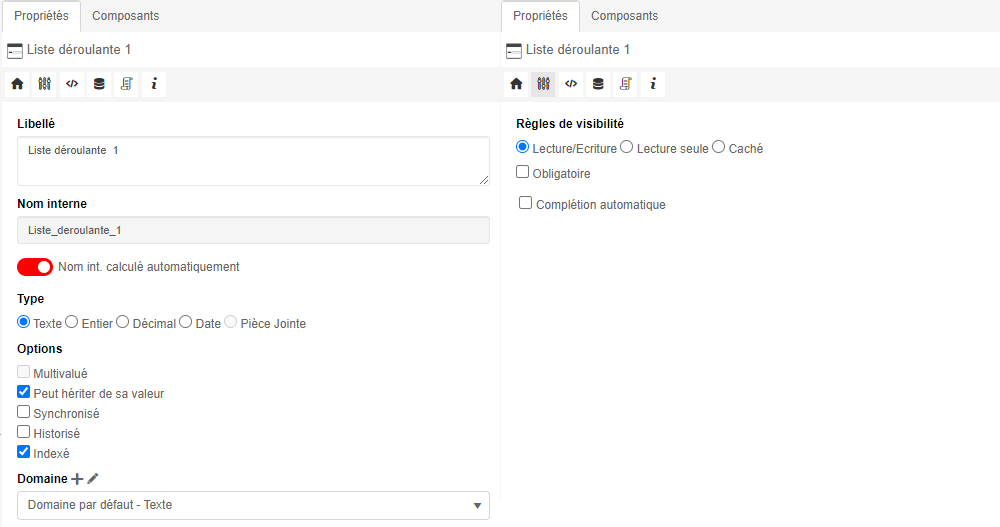The image size is (1000, 527).
Task: Select the script icon in the right toolbar
Action: (x=625, y=84)
